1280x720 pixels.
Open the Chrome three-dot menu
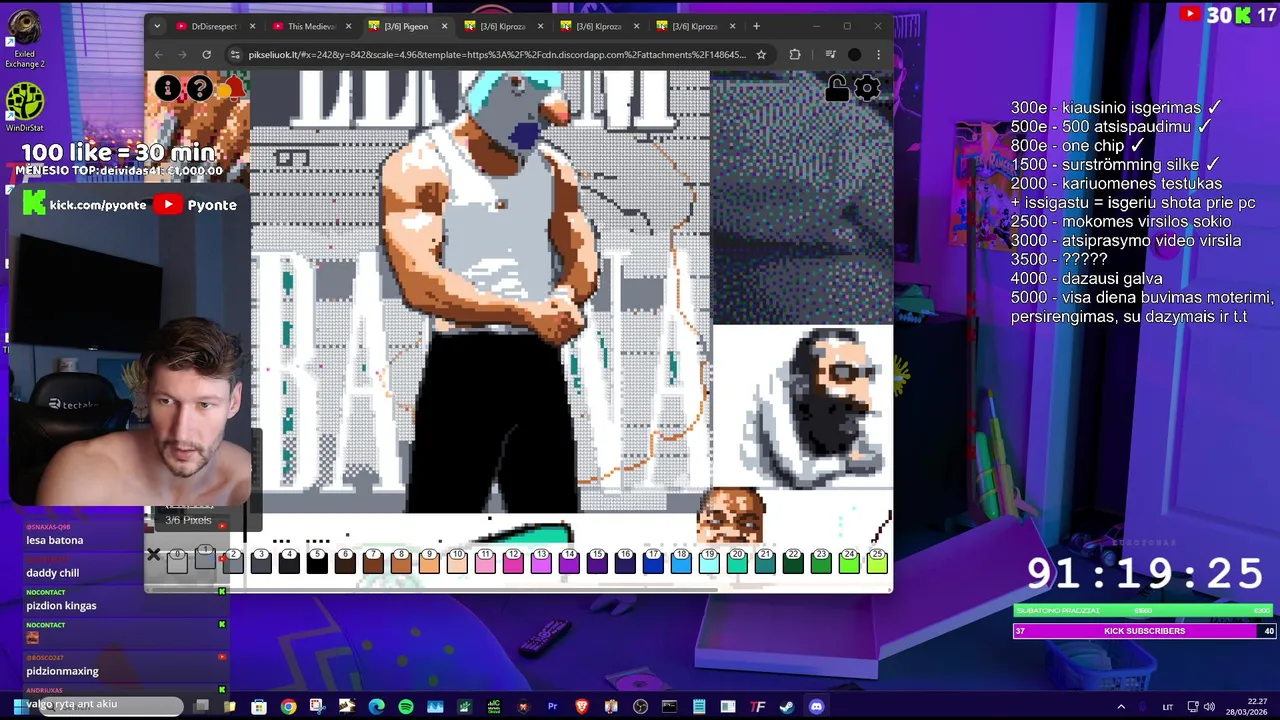point(878,55)
